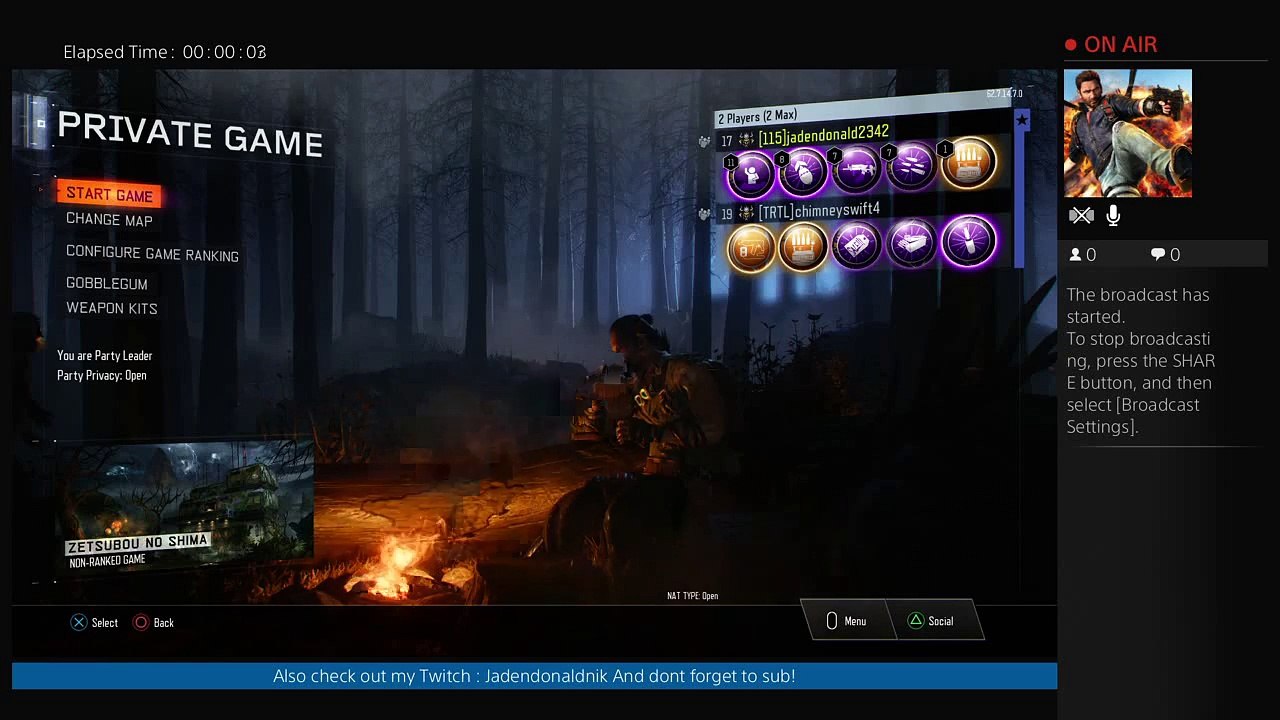Click the touchpad icon next to Menu
The width and height of the screenshot is (1280, 720).
832,621
